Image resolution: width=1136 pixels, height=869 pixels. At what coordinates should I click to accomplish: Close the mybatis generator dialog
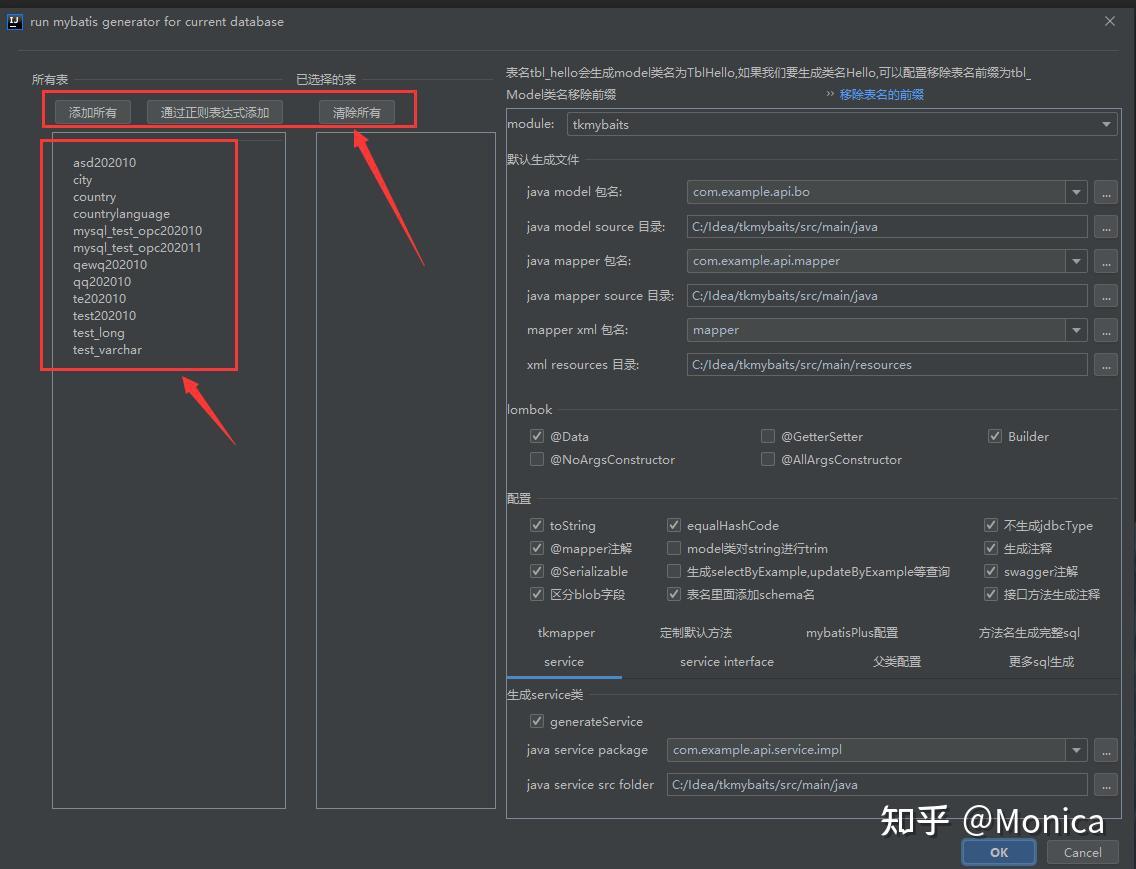[x=1110, y=21]
